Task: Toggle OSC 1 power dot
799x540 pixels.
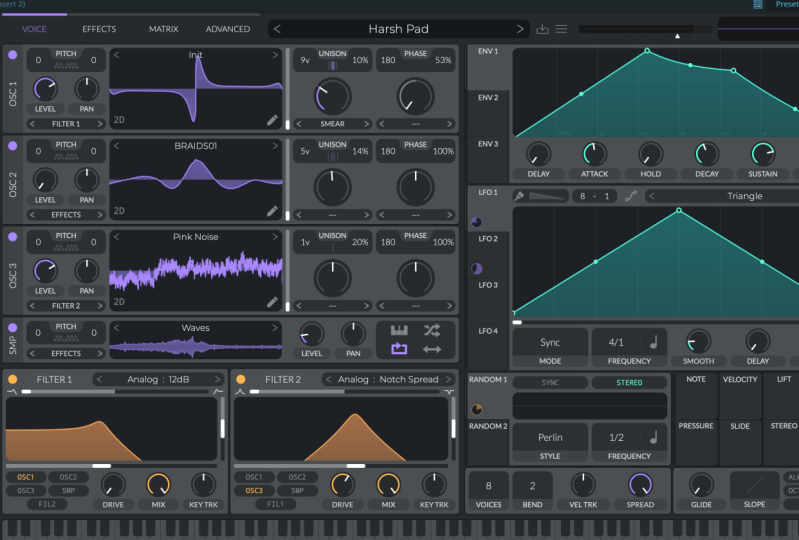Action: pos(13,55)
